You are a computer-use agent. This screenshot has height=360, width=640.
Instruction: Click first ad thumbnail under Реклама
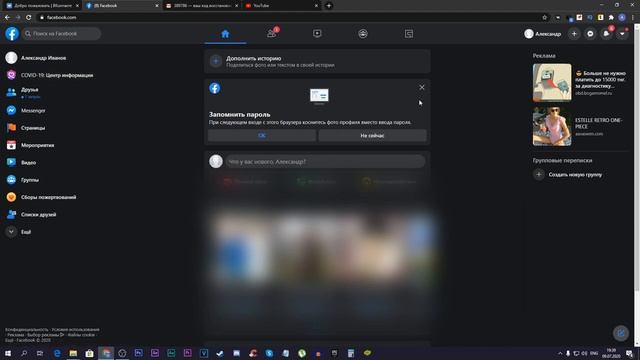[x=552, y=82]
